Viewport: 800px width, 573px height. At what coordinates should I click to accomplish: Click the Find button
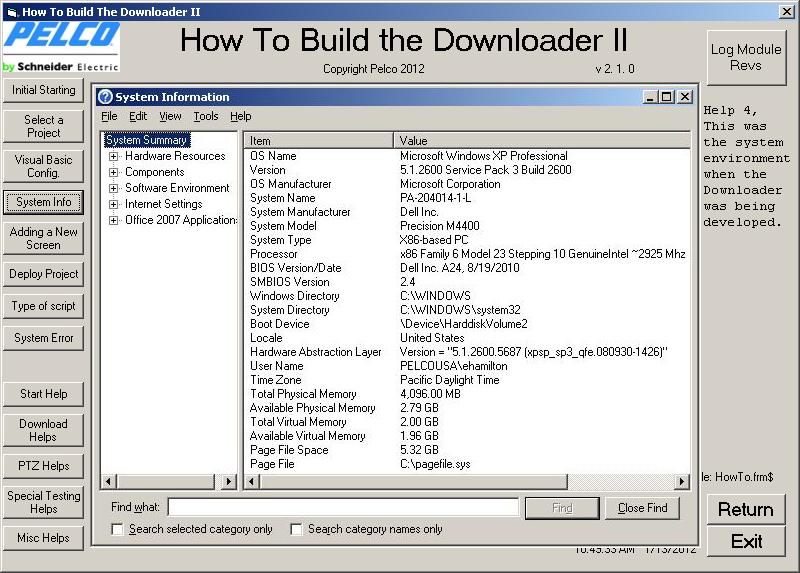(562, 508)
